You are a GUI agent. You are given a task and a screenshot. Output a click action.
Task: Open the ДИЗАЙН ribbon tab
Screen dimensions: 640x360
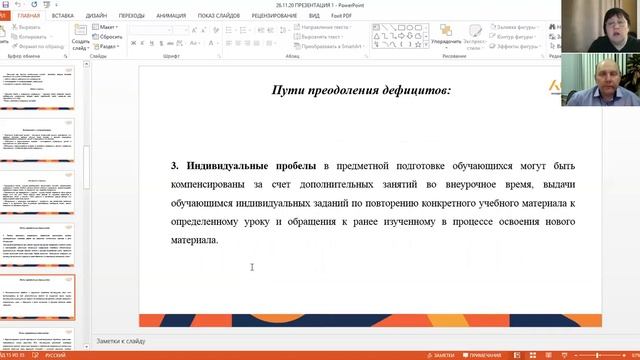tap(96, 16)
